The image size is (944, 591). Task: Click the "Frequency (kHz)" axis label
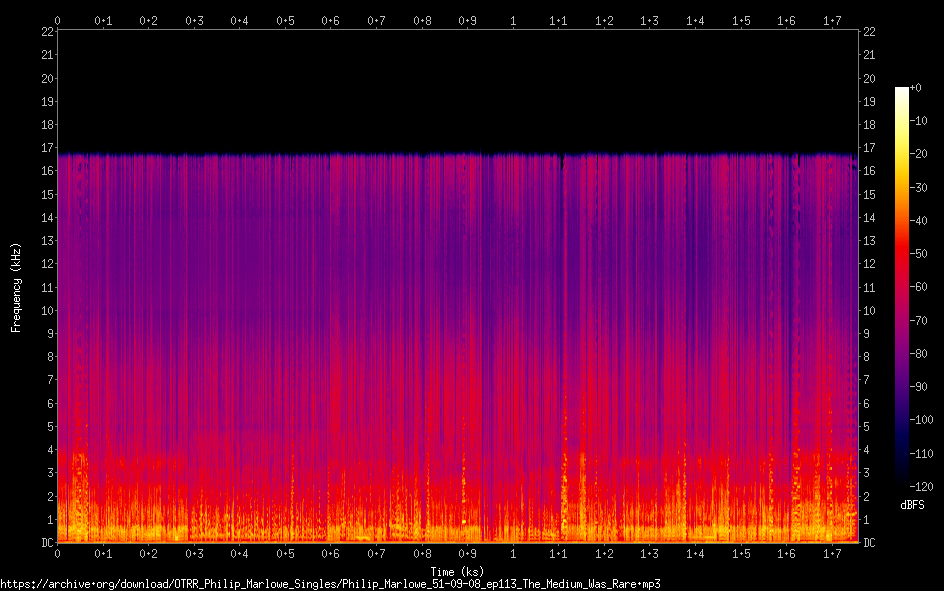[x=16, y=287]
